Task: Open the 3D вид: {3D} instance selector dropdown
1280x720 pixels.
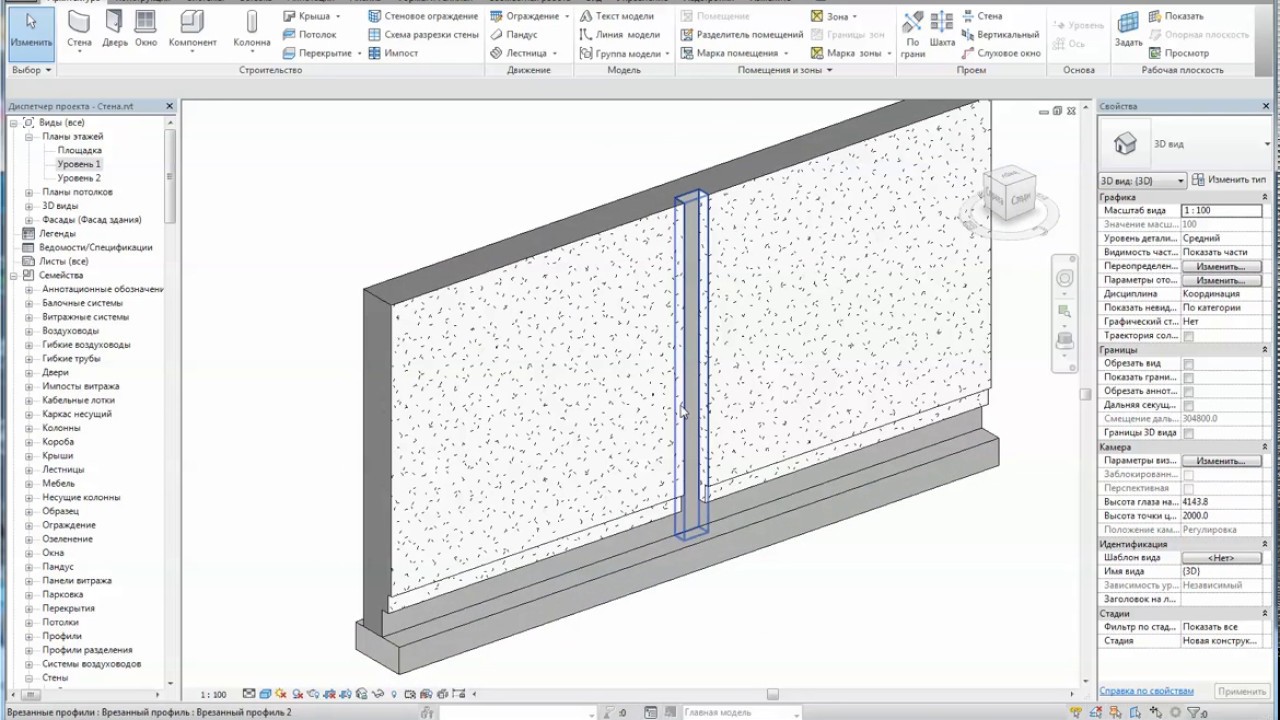Action: (x=1142, y=181)
